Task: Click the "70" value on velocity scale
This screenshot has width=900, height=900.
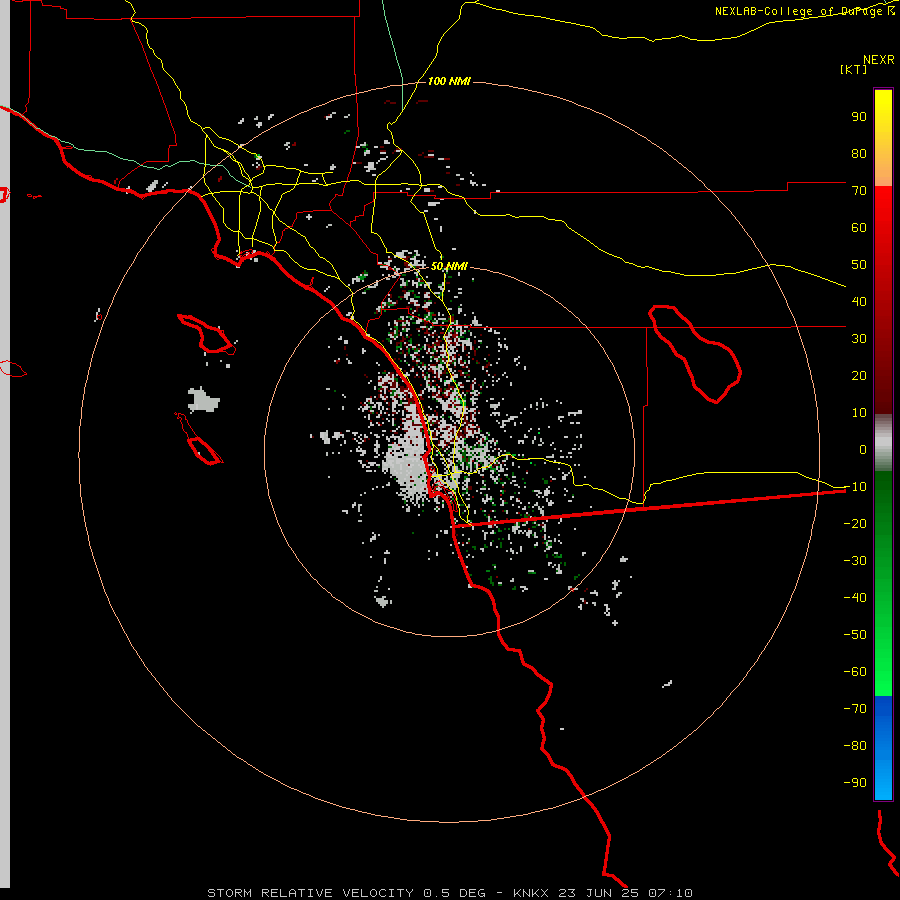Action: click(x=859, y=191)
